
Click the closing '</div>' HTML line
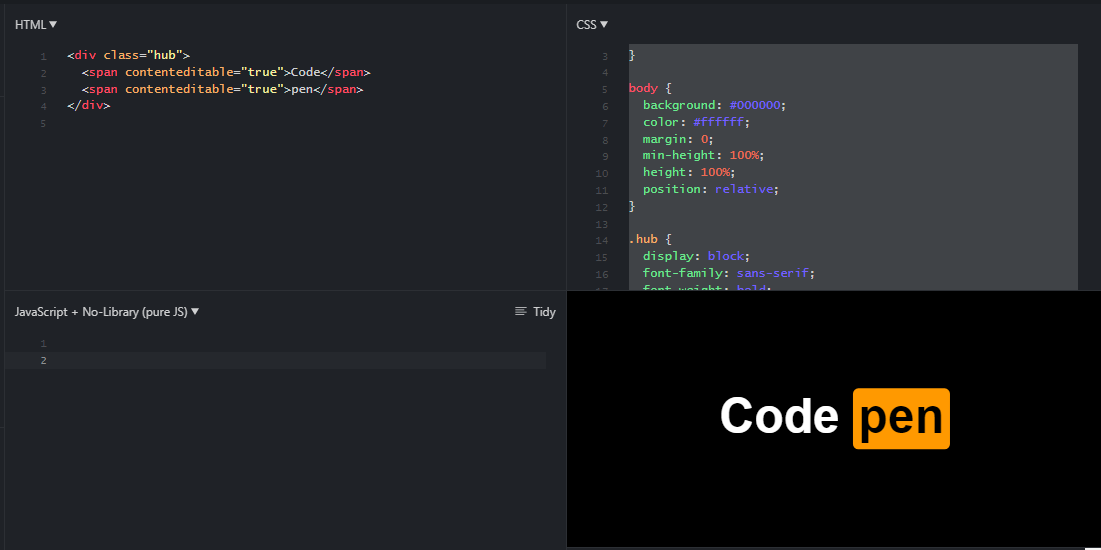[x=88, y=106]
